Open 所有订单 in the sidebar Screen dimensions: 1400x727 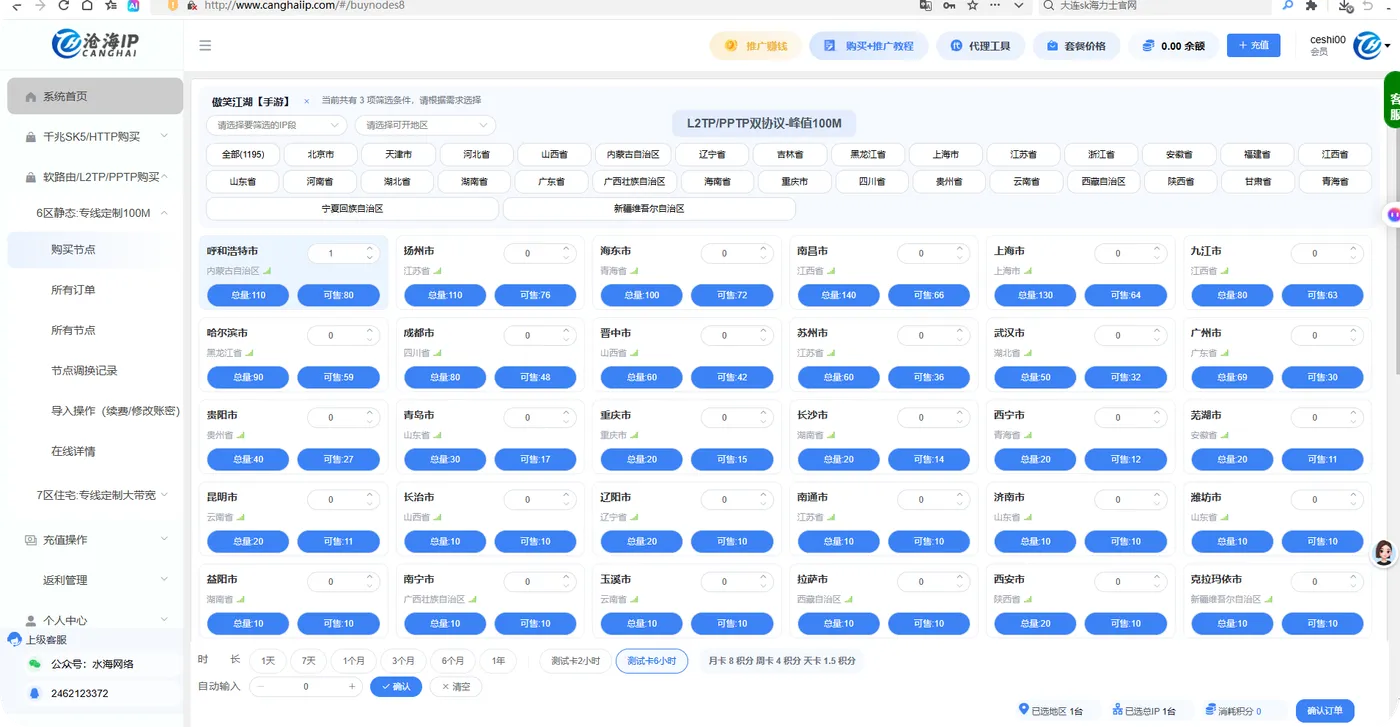pos(73,290)
